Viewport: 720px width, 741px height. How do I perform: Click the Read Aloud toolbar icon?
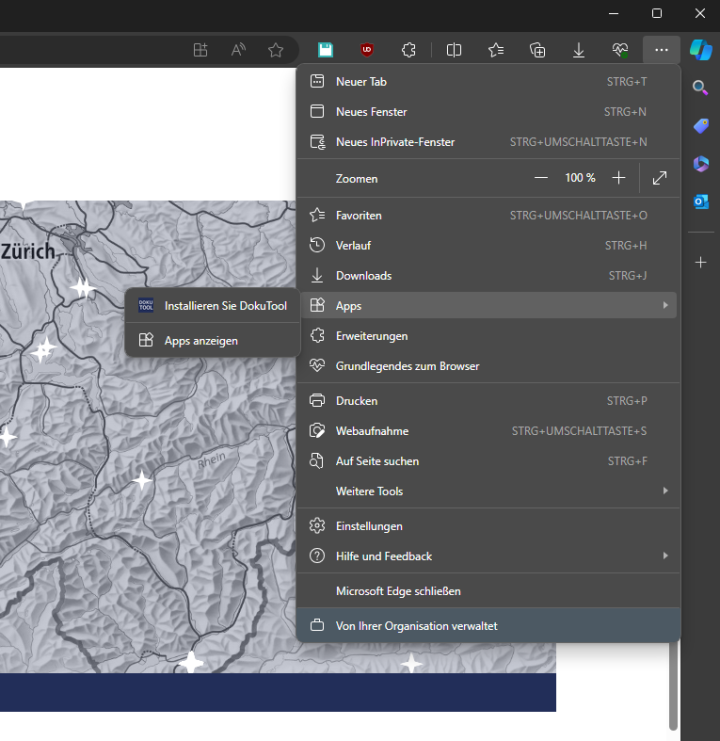click(x=239, y=50)
